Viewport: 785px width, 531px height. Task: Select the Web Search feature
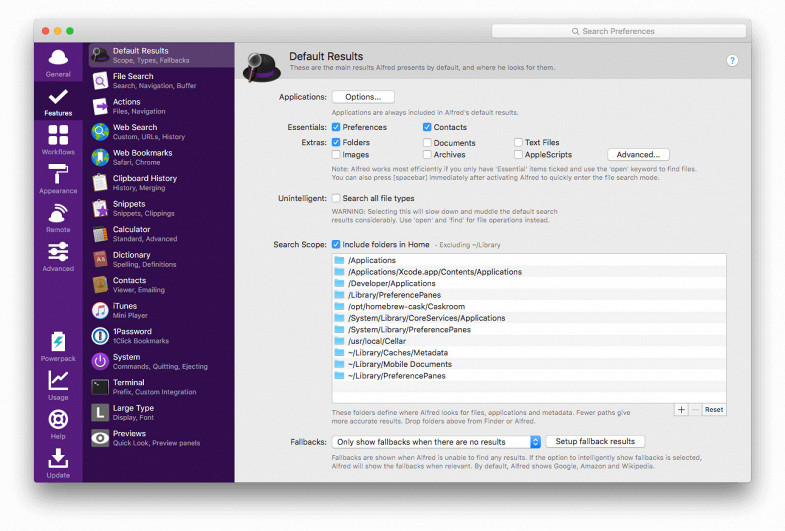(161, 132)
